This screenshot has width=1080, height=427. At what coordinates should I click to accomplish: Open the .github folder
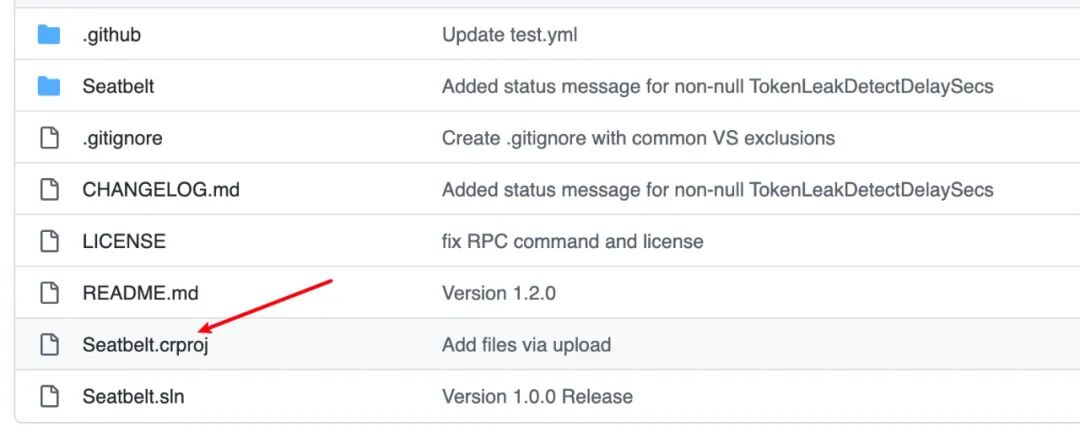(x=111, y=35)
